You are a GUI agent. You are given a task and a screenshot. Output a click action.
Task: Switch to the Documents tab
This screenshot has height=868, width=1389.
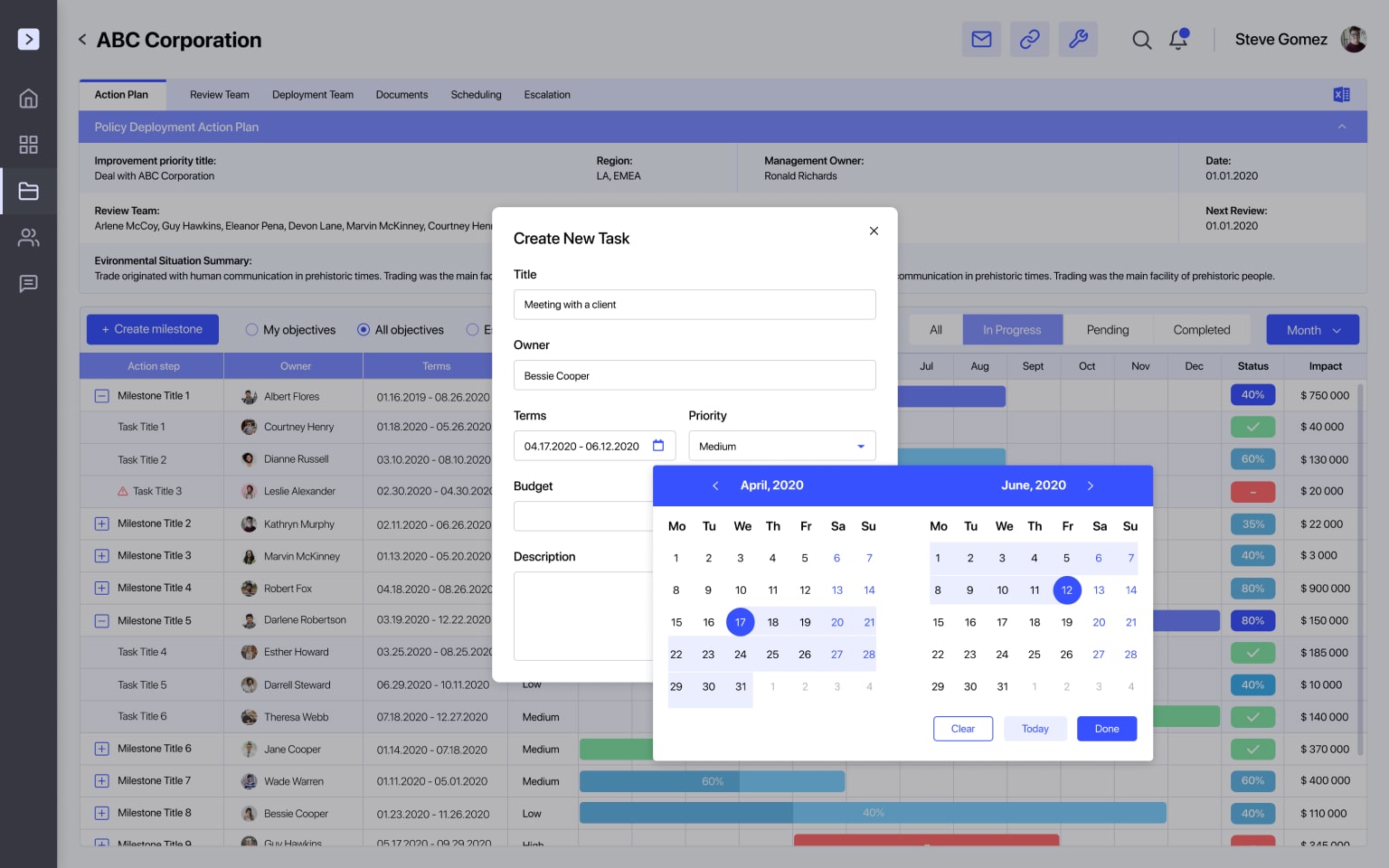pyautogui.click(x=402, y=94)
